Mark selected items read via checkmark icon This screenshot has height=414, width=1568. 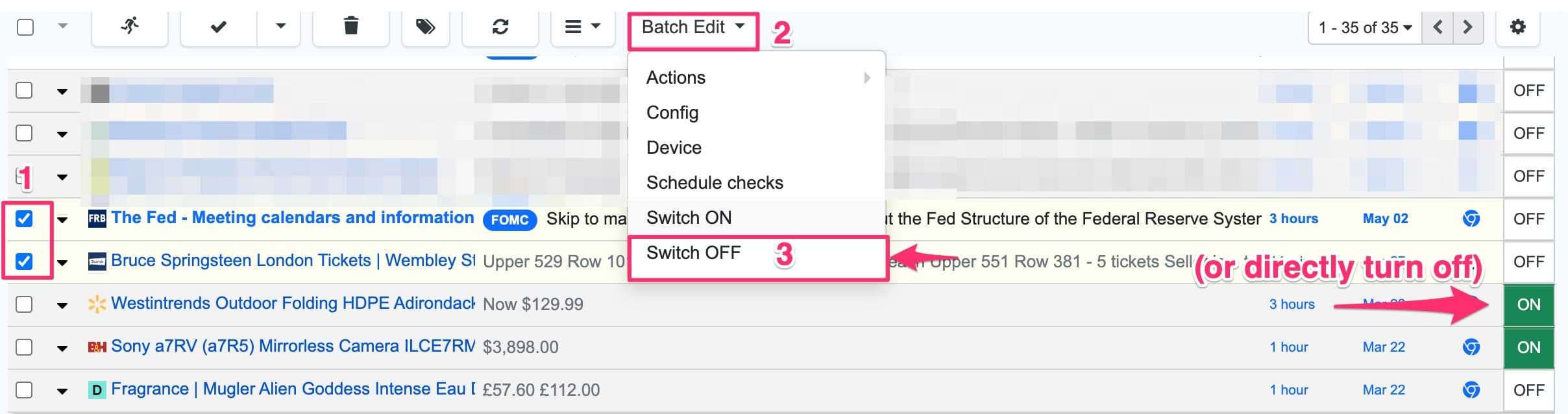[x=218, y=27]
